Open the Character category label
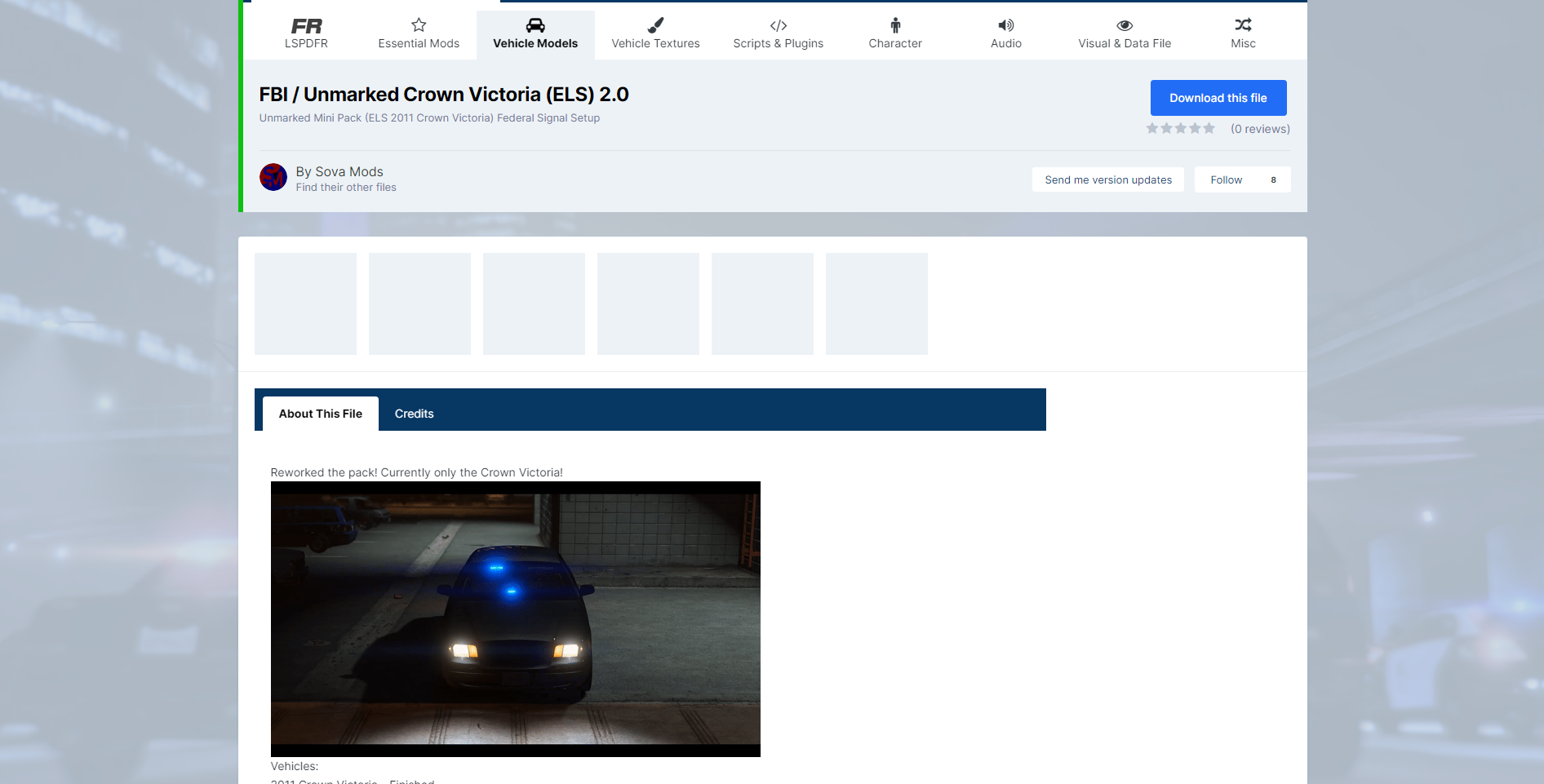 point(895,43)
